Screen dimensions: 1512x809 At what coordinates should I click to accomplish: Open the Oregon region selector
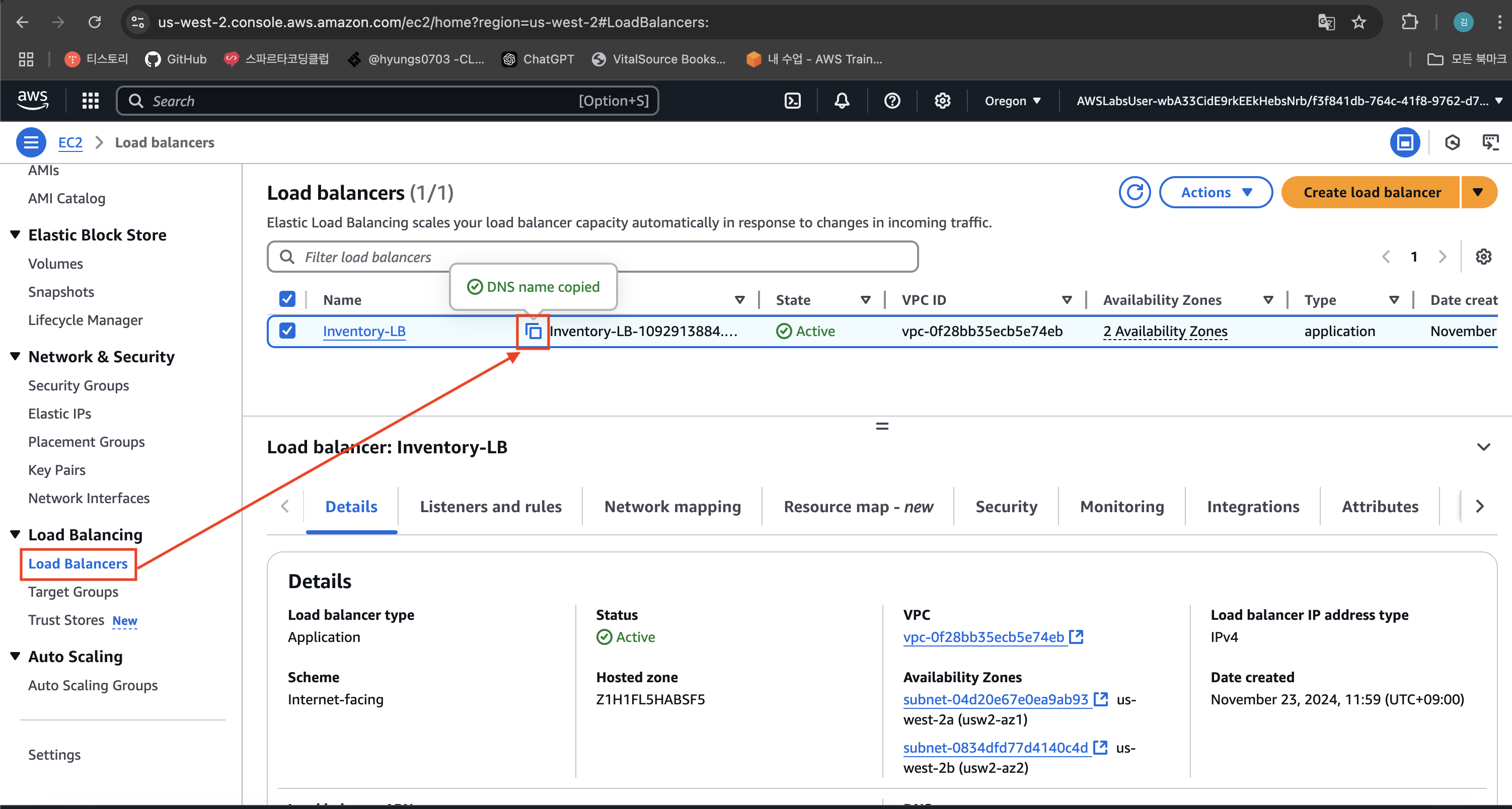click(x=1012, y=101)
